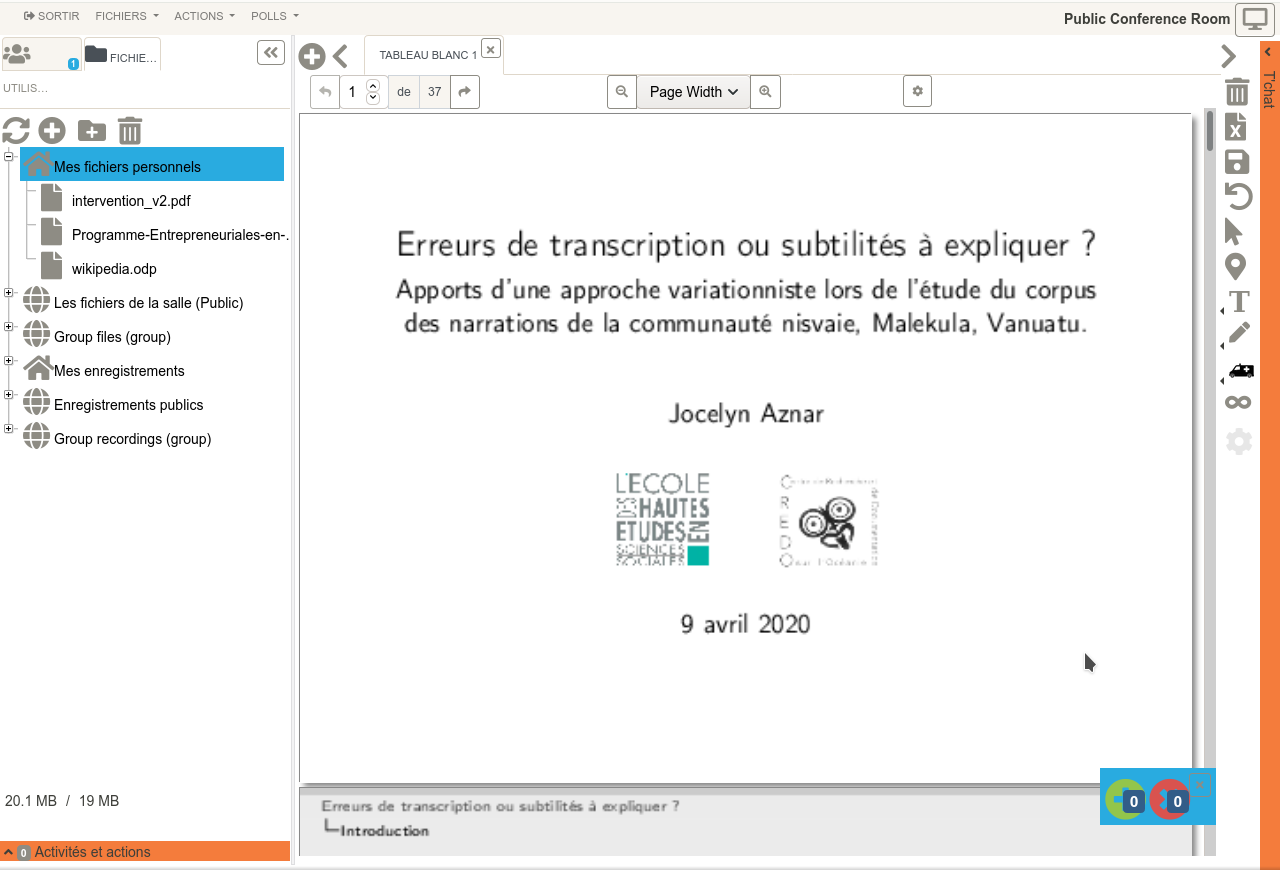Open the Fichiers menu
The width and height of the screenshot is (1280, 870).
coord(126,16)
